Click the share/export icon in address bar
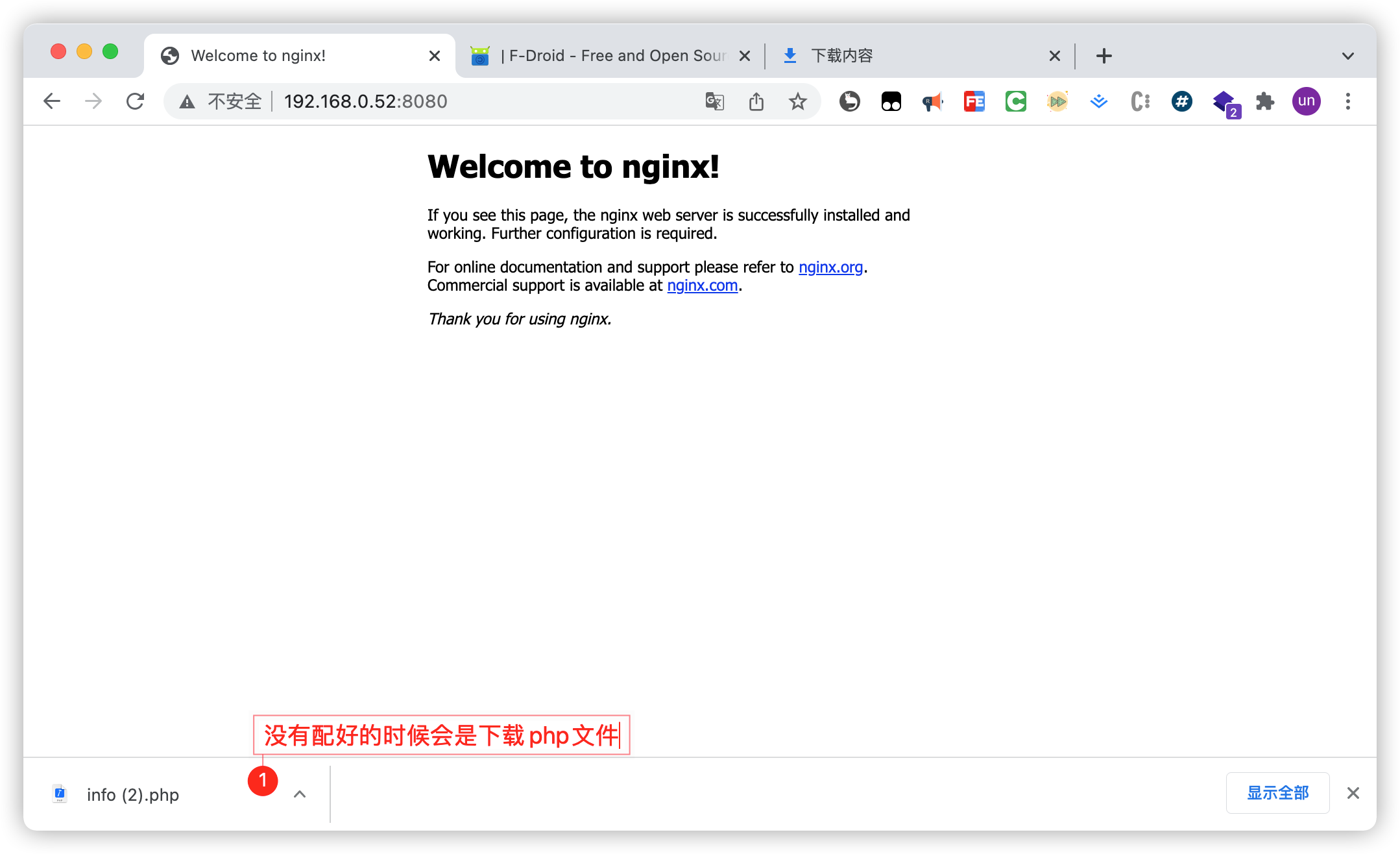The height and width of the screenshot is (854, 1400). [x=756, y=101]
